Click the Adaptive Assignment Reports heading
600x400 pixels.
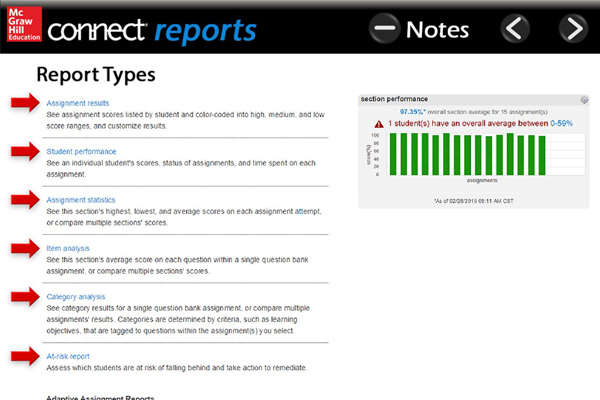pyautogui.click(x=100, y=397)
